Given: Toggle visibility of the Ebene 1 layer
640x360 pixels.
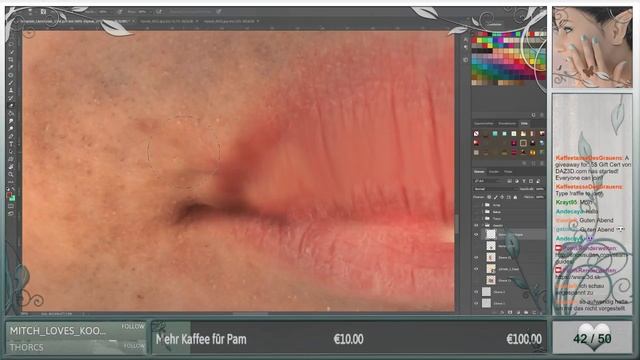Looking at the screenshot, I should pyautogui.click(x=476, y=304).
